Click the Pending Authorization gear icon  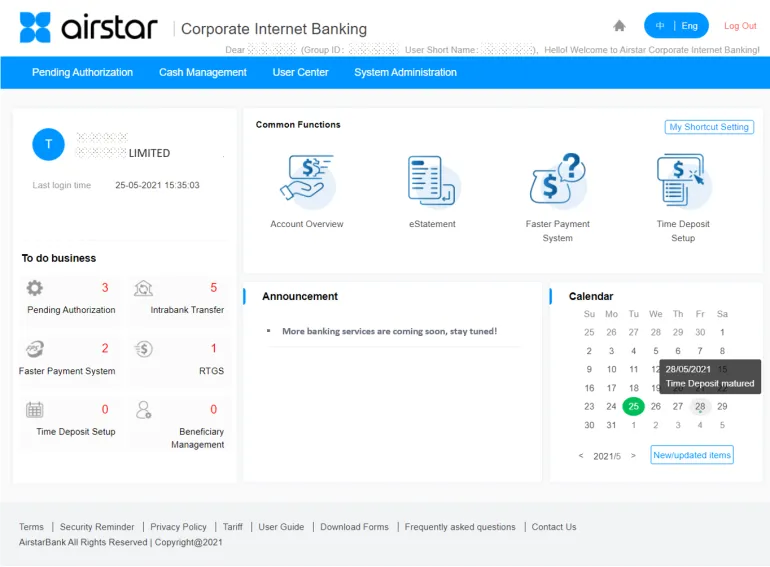point(34,288)
